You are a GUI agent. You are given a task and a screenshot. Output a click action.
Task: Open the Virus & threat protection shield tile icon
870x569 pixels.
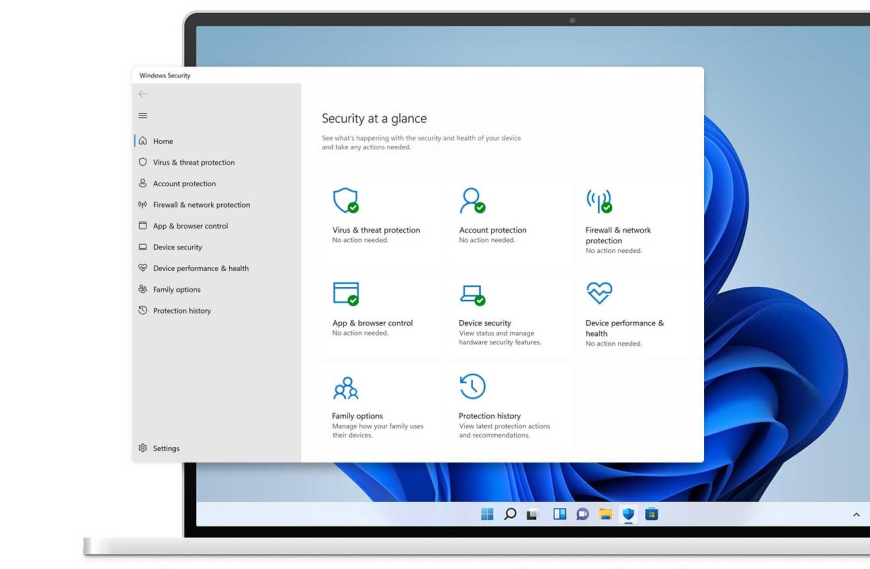point(346,200)
